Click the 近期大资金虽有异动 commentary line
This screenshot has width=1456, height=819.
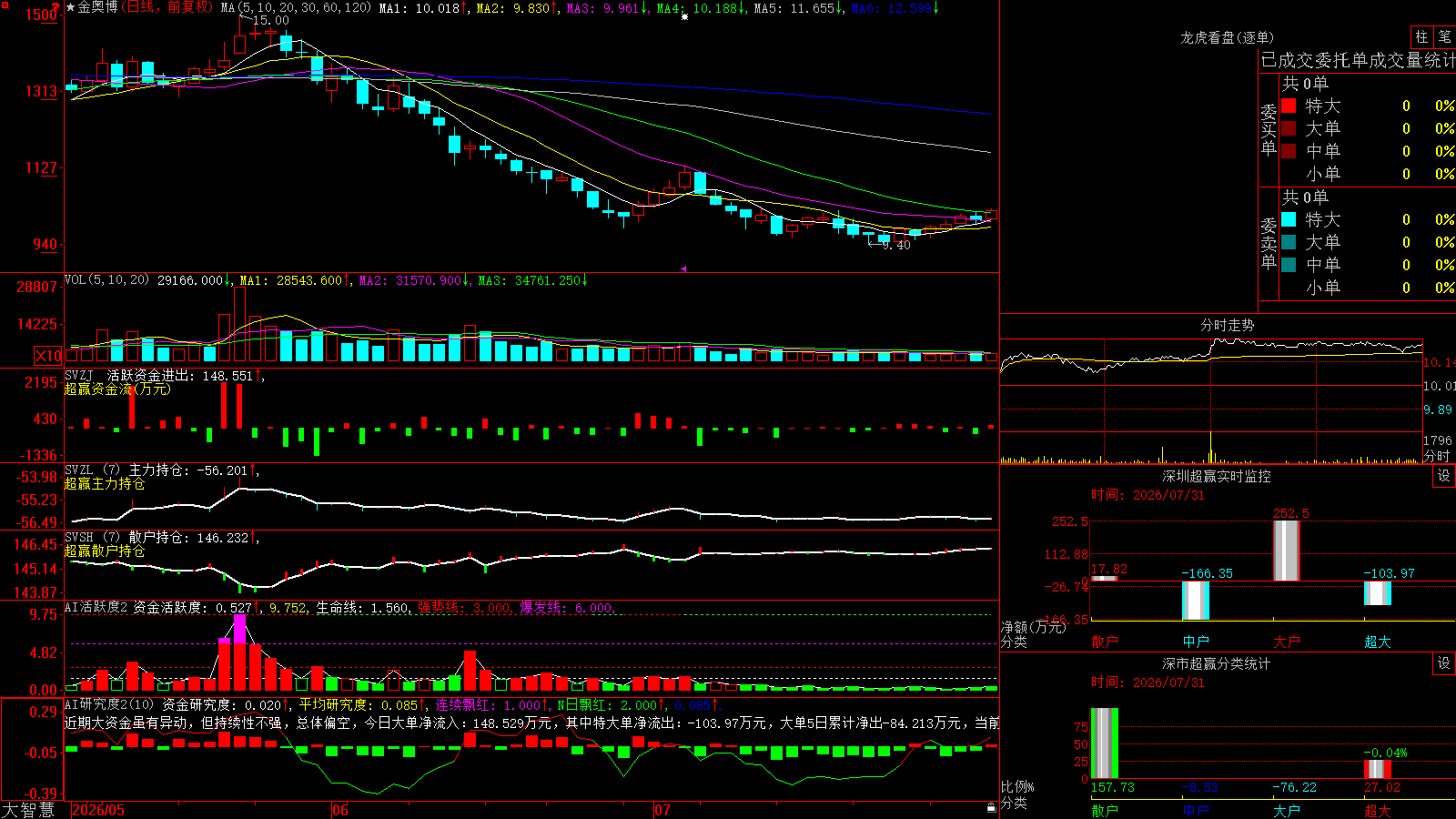(531, 723)
